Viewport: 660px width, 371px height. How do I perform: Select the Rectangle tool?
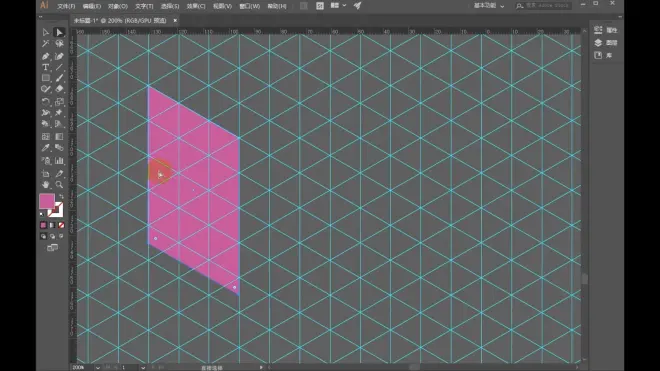(45, 78)
